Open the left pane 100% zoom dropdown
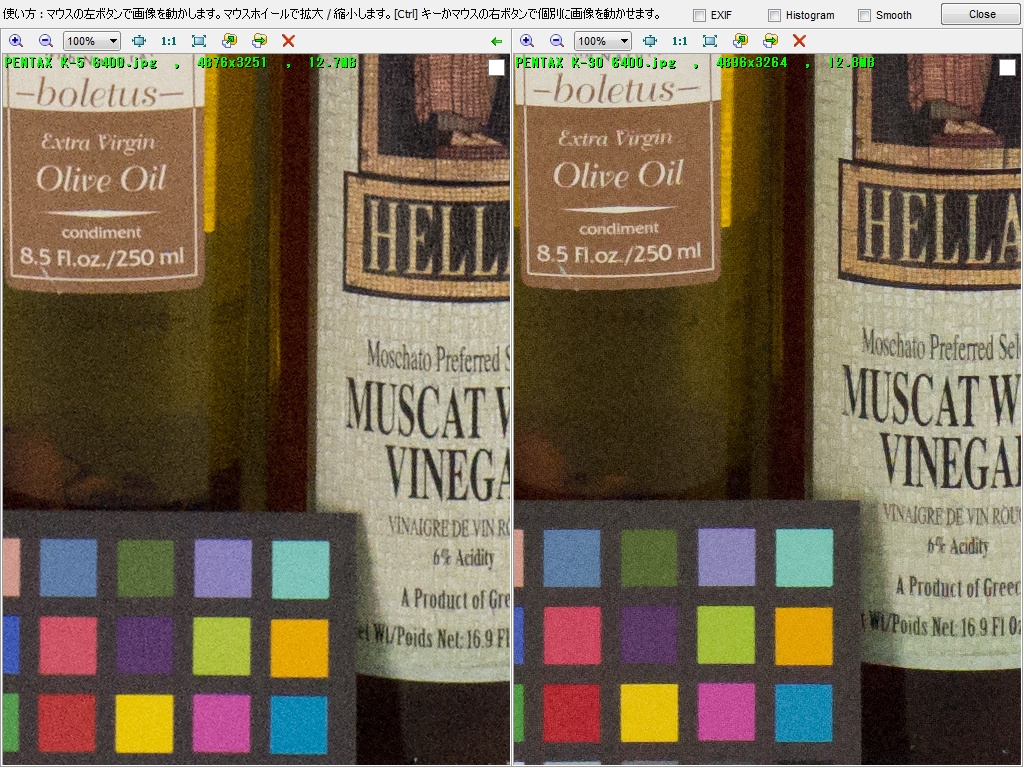Image resolution: width=1024 pixels, height=768 pixels. pyautogui.click(x=92, y=41)
